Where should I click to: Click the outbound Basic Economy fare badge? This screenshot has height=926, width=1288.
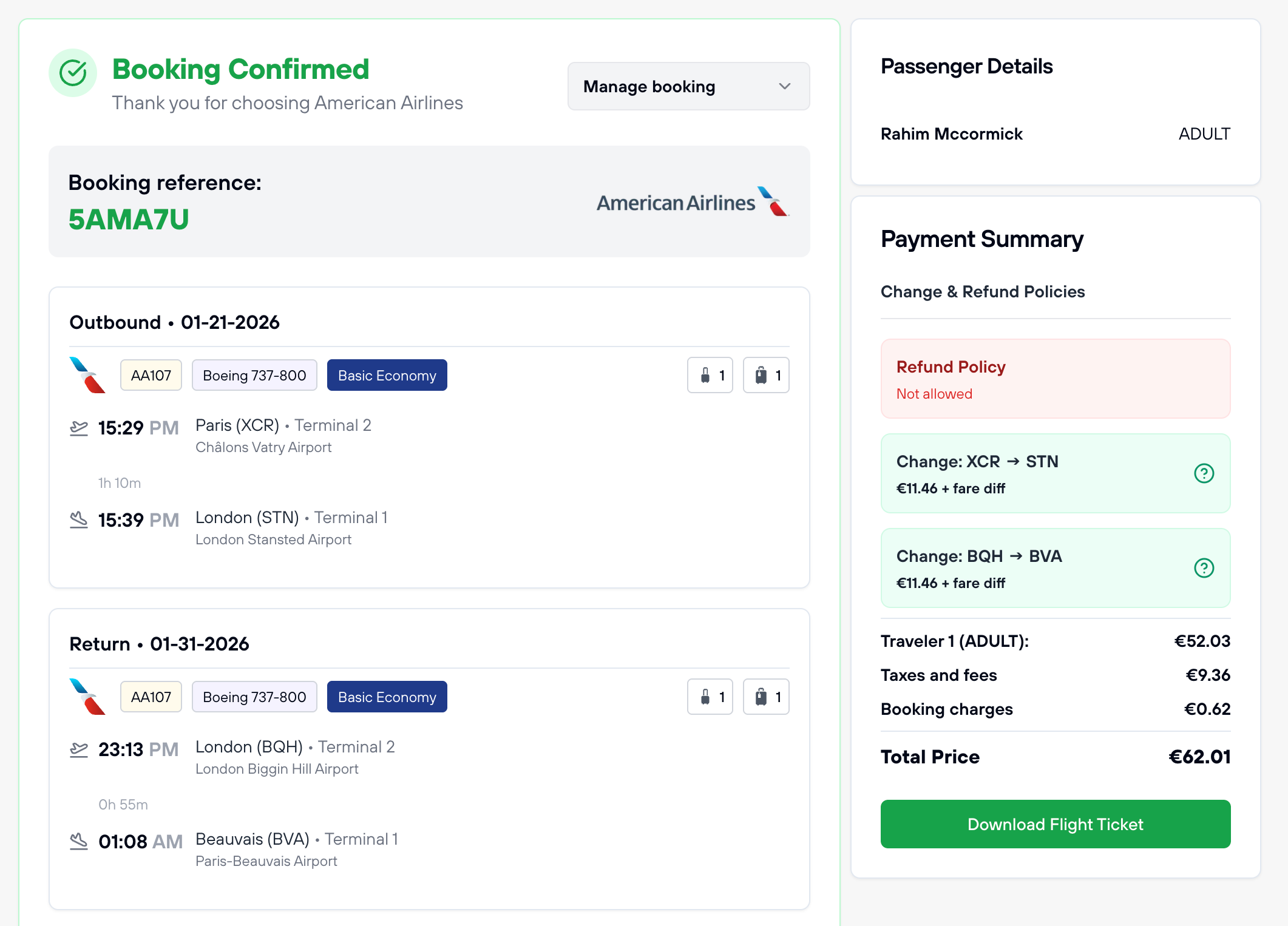(387, 375)
